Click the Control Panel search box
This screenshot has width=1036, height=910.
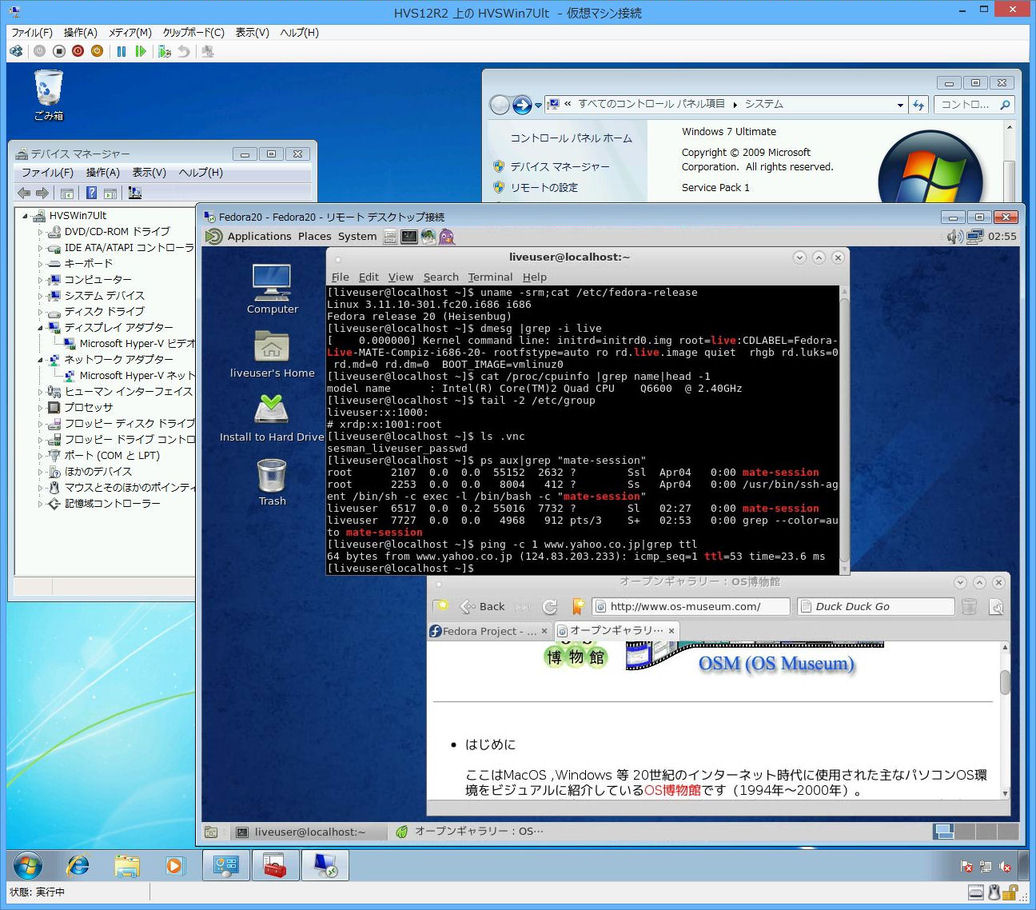[x=973, y=104]
